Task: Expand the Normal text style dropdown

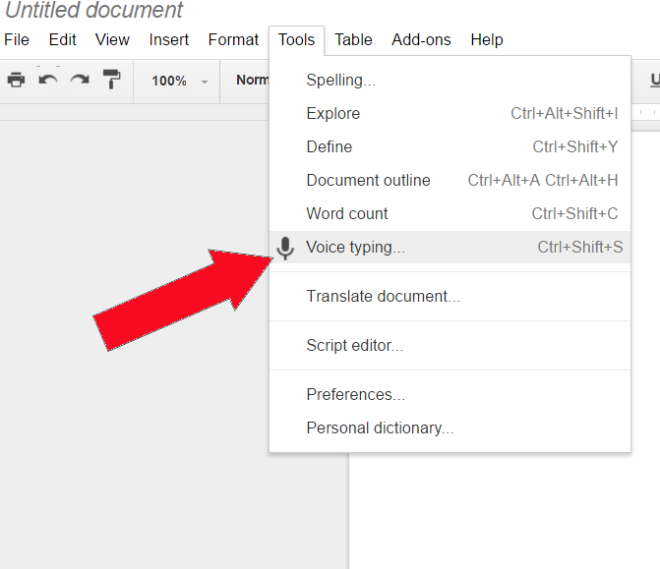Action: (x=252, y=80)
